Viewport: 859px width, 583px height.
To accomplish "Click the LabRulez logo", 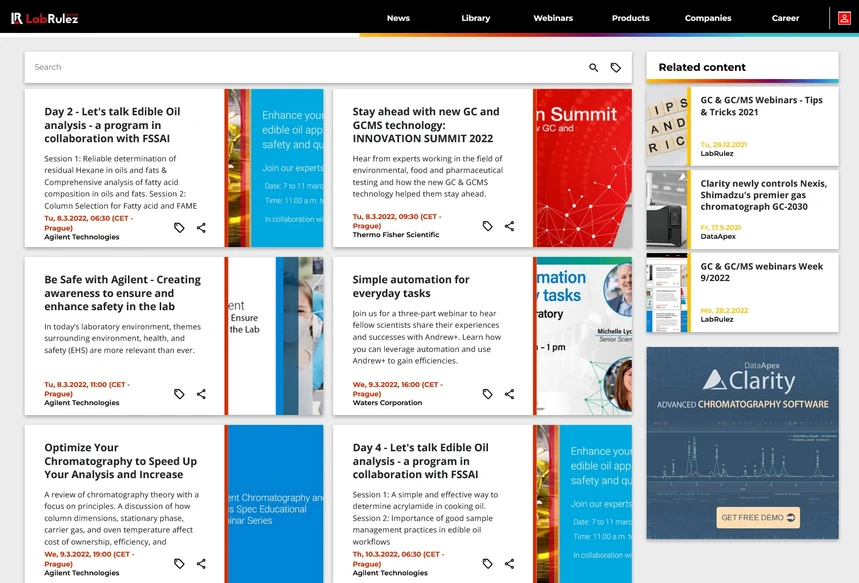I will 44,18.
